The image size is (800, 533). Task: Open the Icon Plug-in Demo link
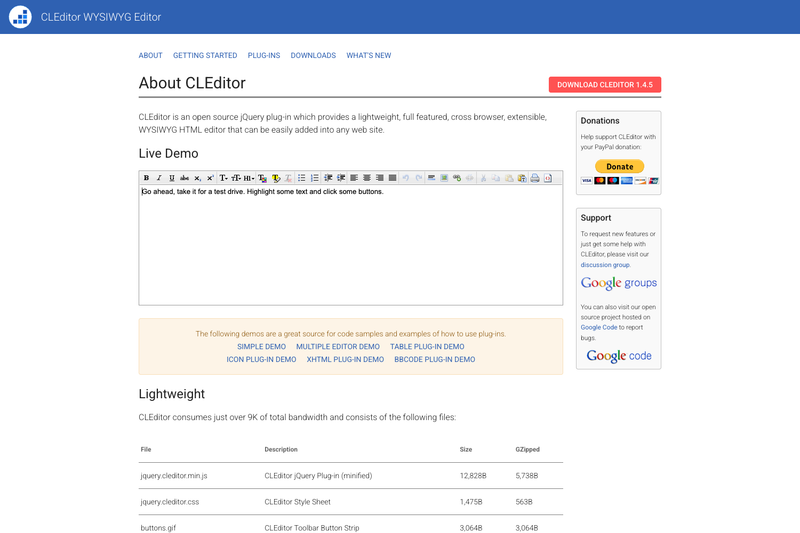pyautogui.click(x=261, y=359)
